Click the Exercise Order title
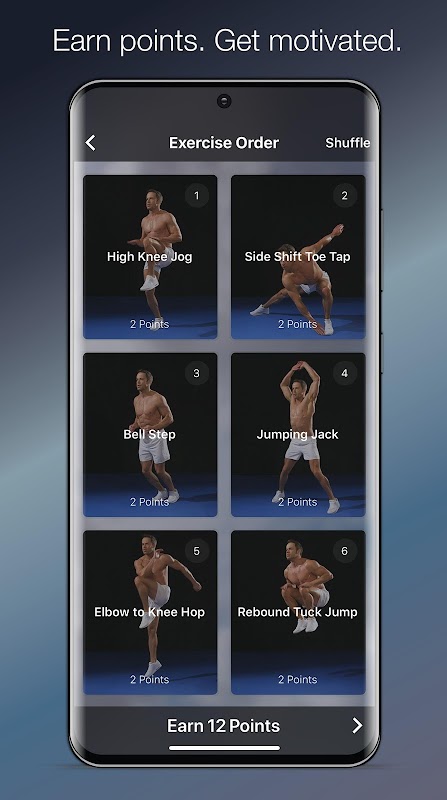447x800 pixels. pyautogui.click(x=224, y=143)
